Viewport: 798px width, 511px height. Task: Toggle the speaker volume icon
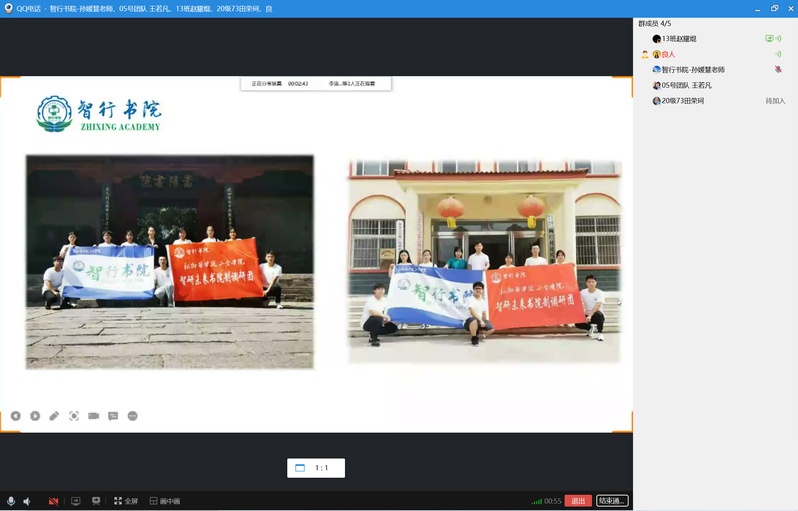click(x=28, y=501)
